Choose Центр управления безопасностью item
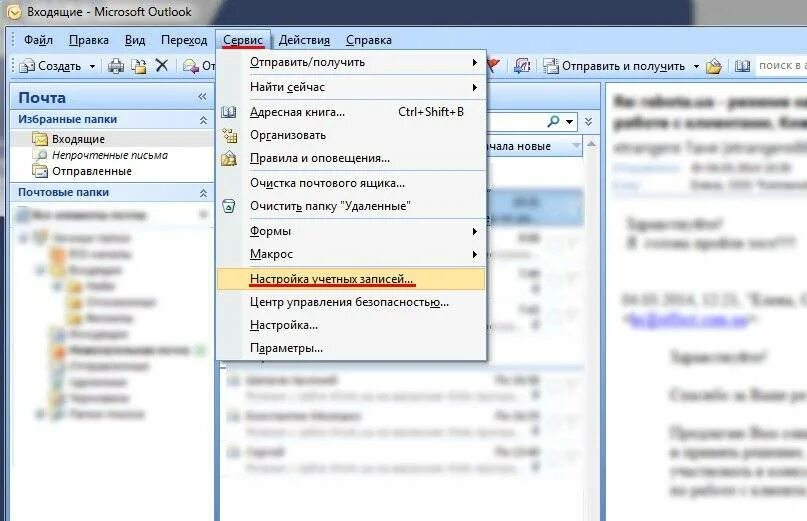The height and width of the screenshot is (521, 807). [352, 302]
